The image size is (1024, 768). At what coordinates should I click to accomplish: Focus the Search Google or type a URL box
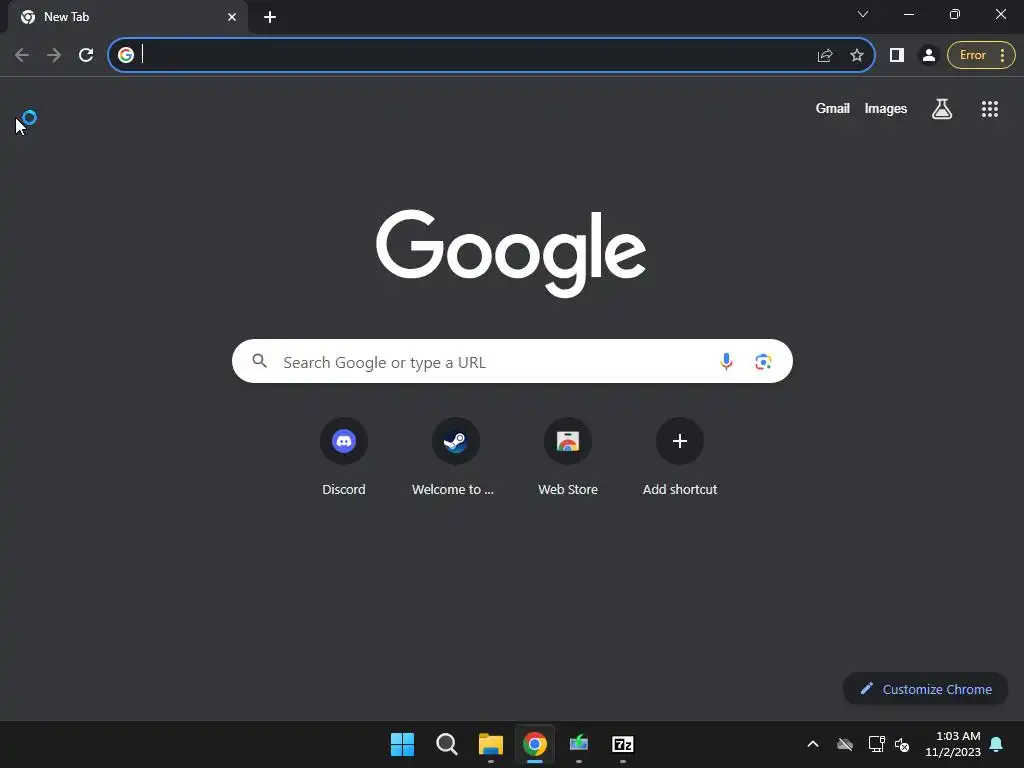click(x=512, y=361)
